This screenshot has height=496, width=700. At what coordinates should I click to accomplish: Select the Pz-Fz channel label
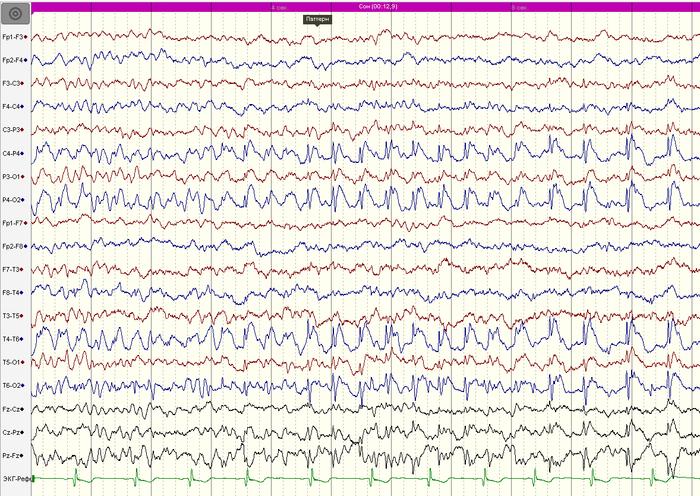(13, 455)
